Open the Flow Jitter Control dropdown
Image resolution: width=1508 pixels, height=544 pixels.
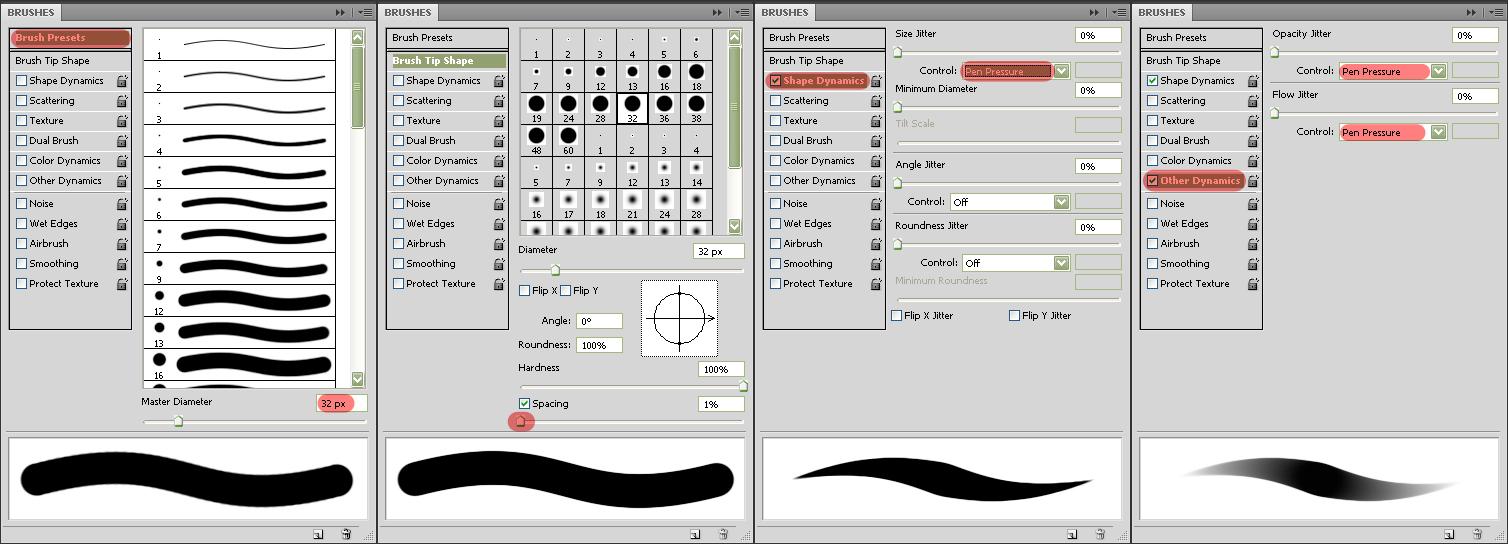[1438, 132]
